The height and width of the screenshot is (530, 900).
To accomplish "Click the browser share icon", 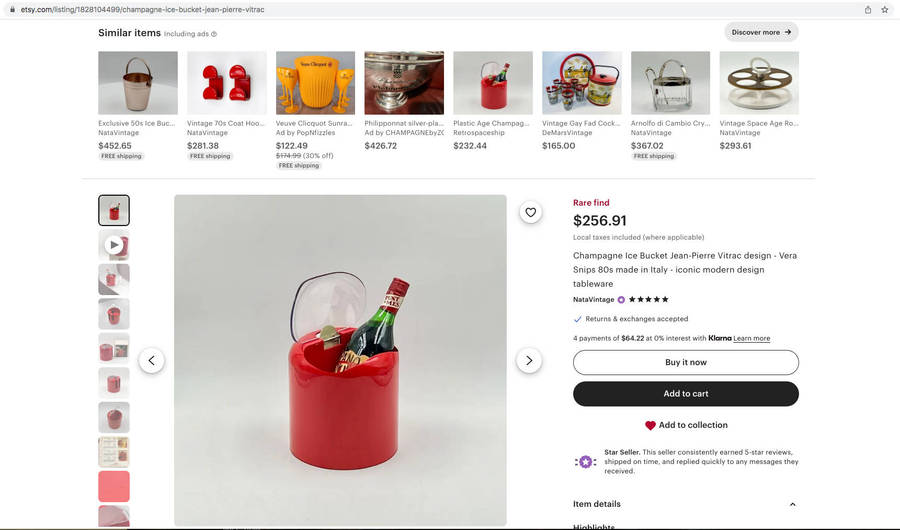I will [x=868, y=9].
